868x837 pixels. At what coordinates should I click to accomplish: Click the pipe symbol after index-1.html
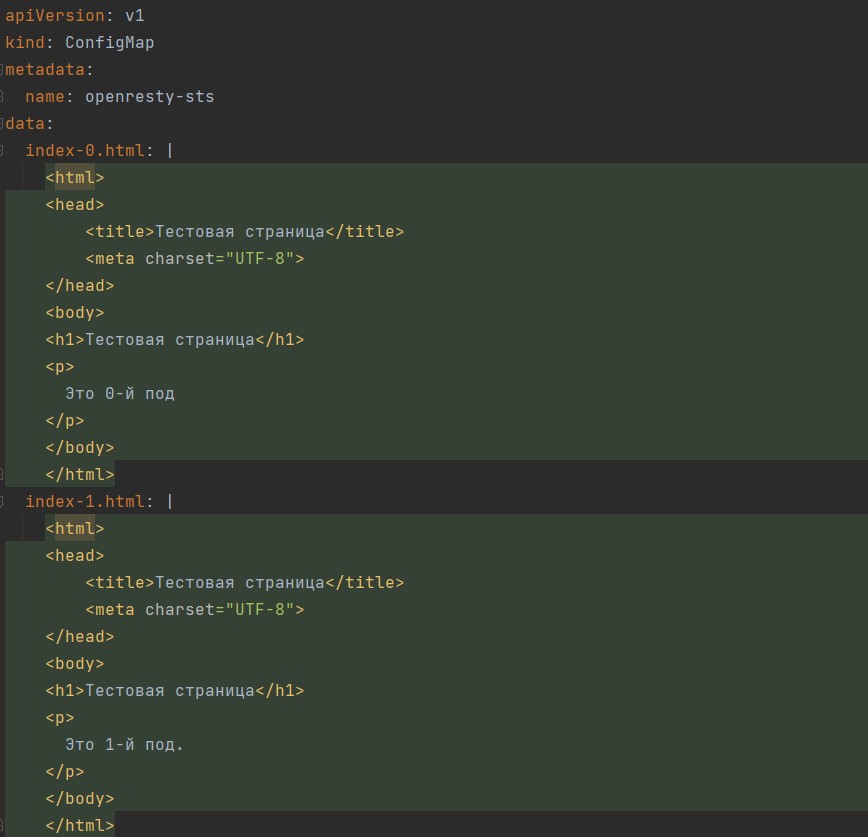pos(169,502)
